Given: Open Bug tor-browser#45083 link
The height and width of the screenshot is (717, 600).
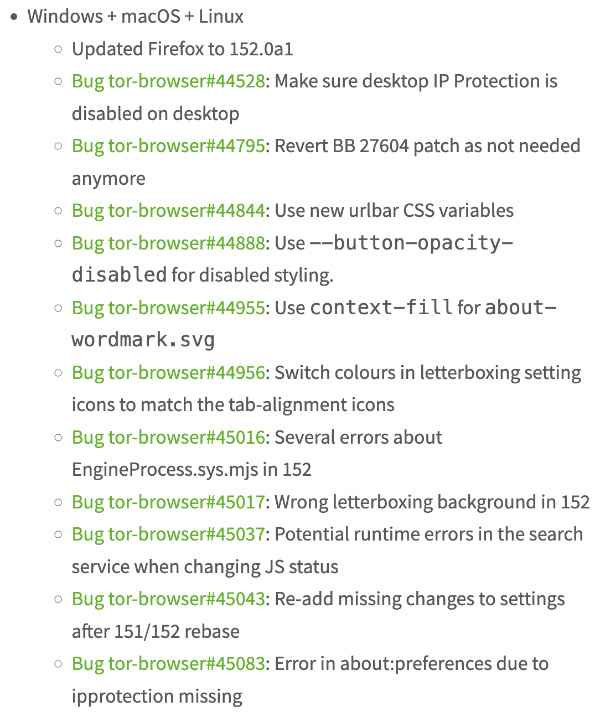Looking at the screenshot, I should [x=168, y=664].
